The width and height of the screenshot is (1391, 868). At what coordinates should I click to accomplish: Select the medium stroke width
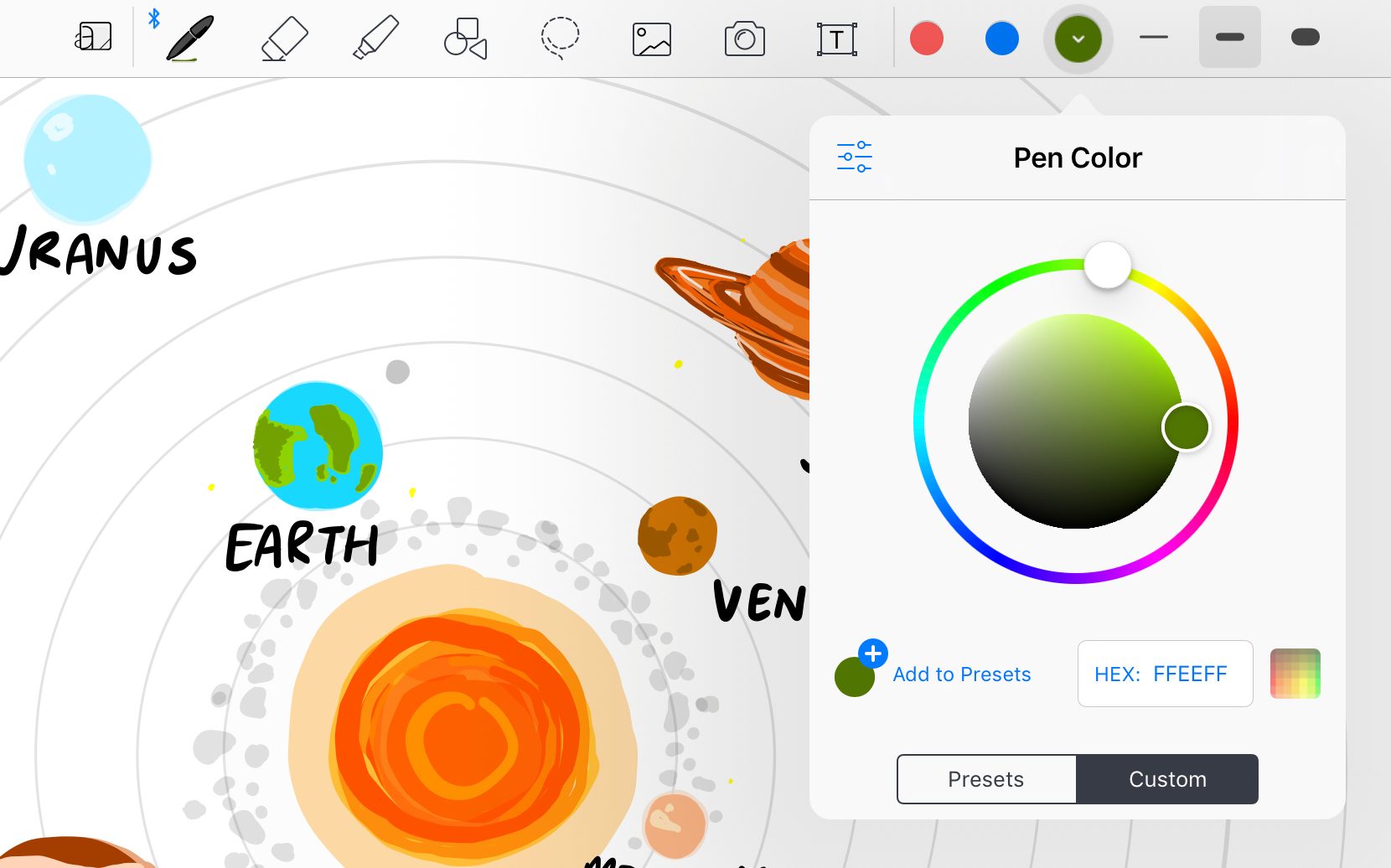(1229, 37)
